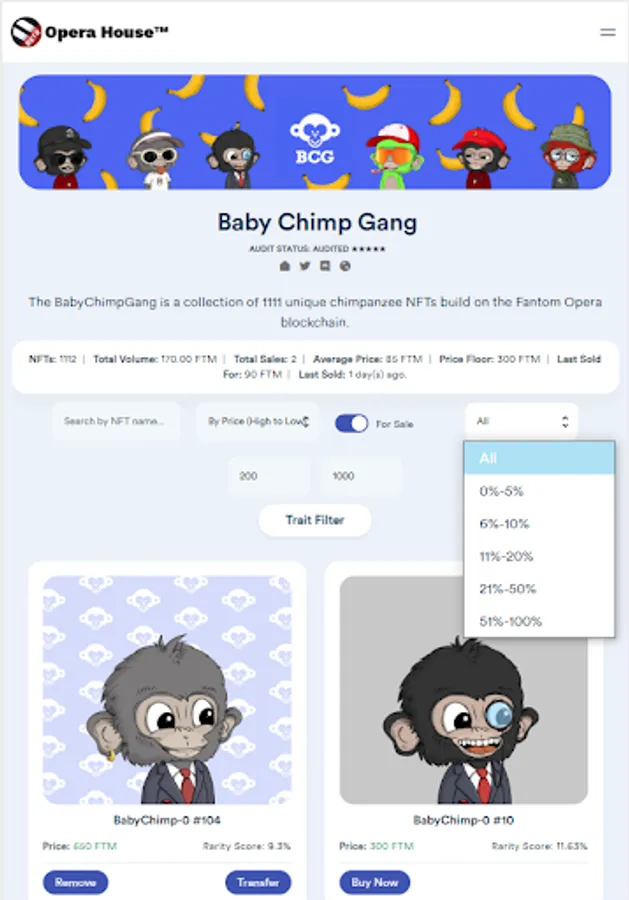Expand the sort By Price dropdown
Screen dimensions: 629x900
pyautogui.click(x=258, y=421)
